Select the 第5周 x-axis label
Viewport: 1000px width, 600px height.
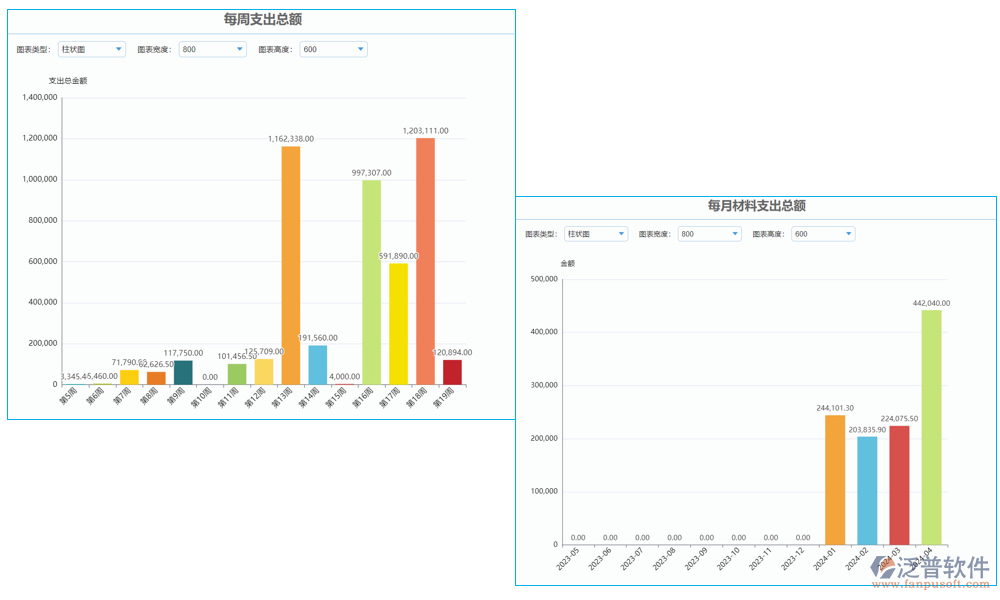(67, 394)
